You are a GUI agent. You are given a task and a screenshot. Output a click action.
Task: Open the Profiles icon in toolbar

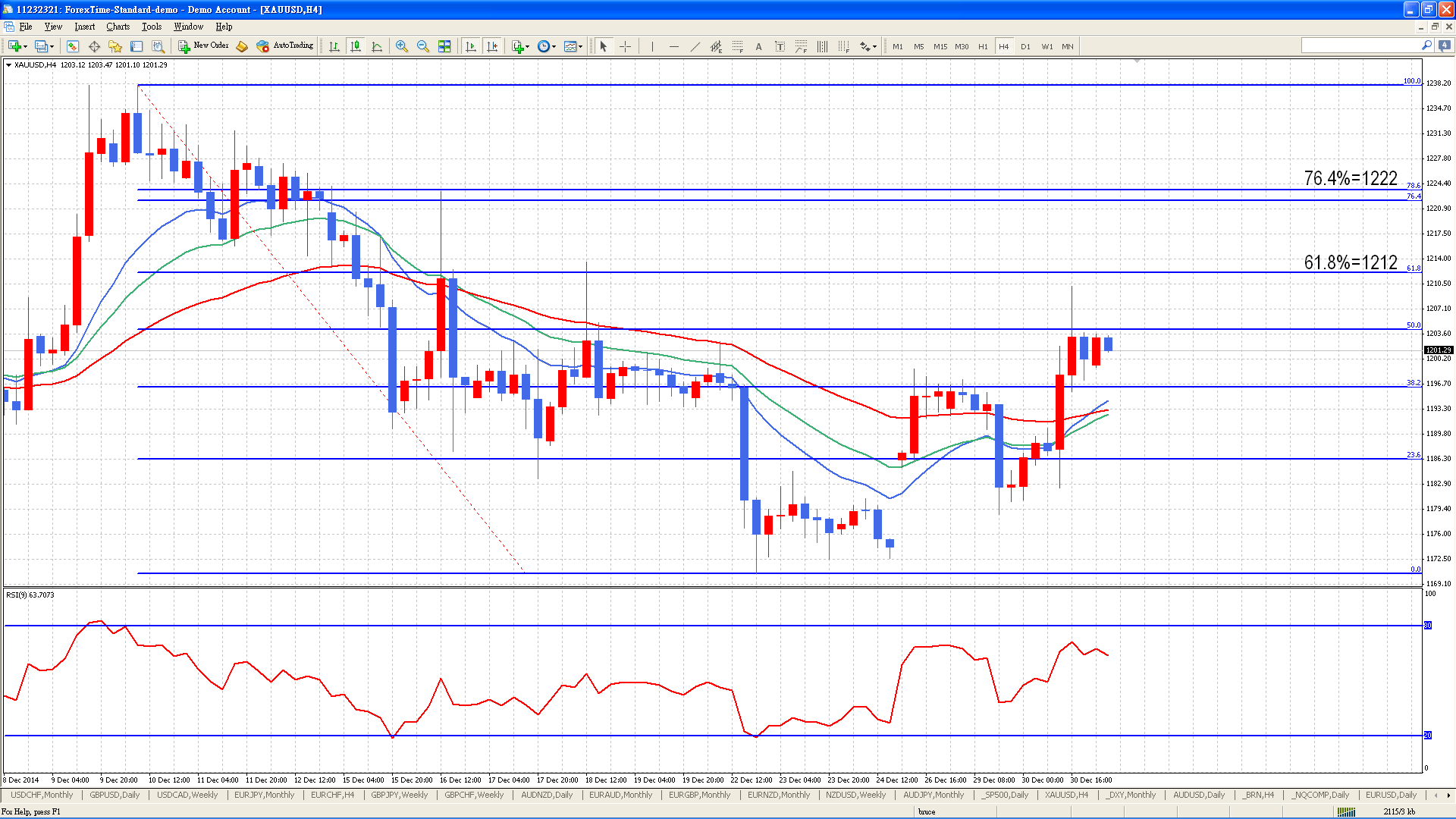[42, 46]
